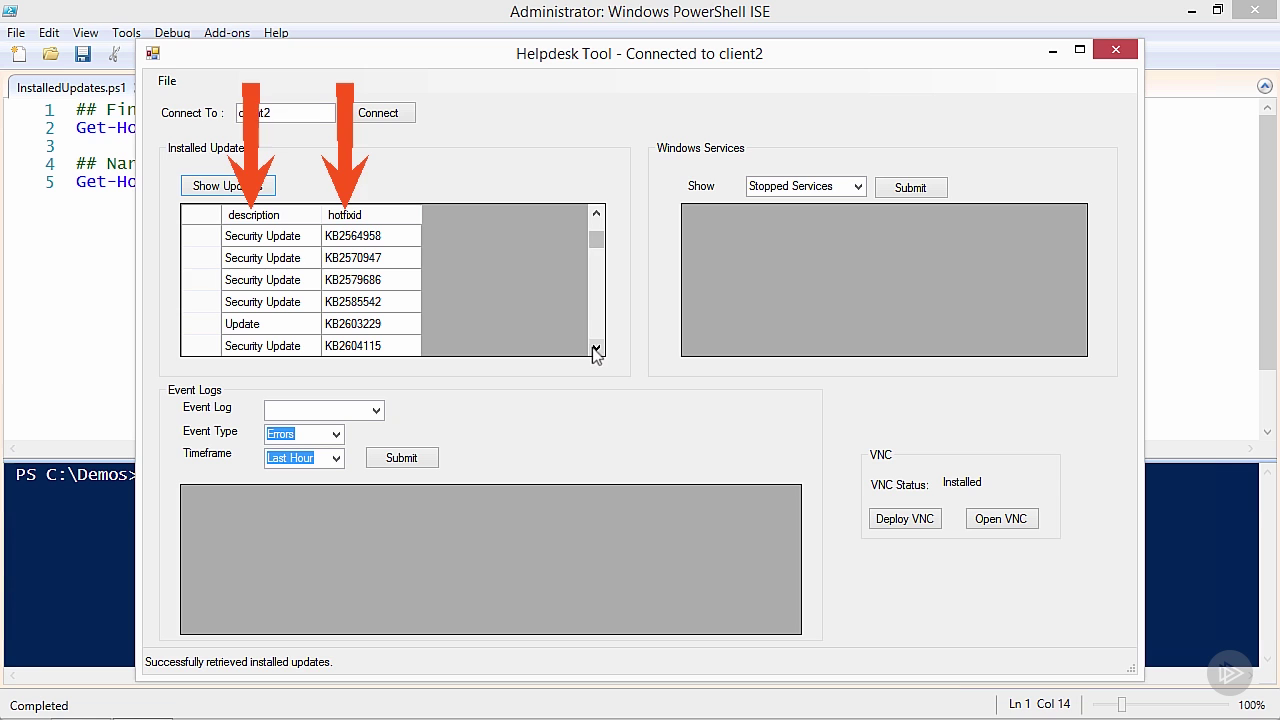Switch to InstalledUpdates.ps1 tab
Viewport: 1280px width, 720px height.
[71, 88]
